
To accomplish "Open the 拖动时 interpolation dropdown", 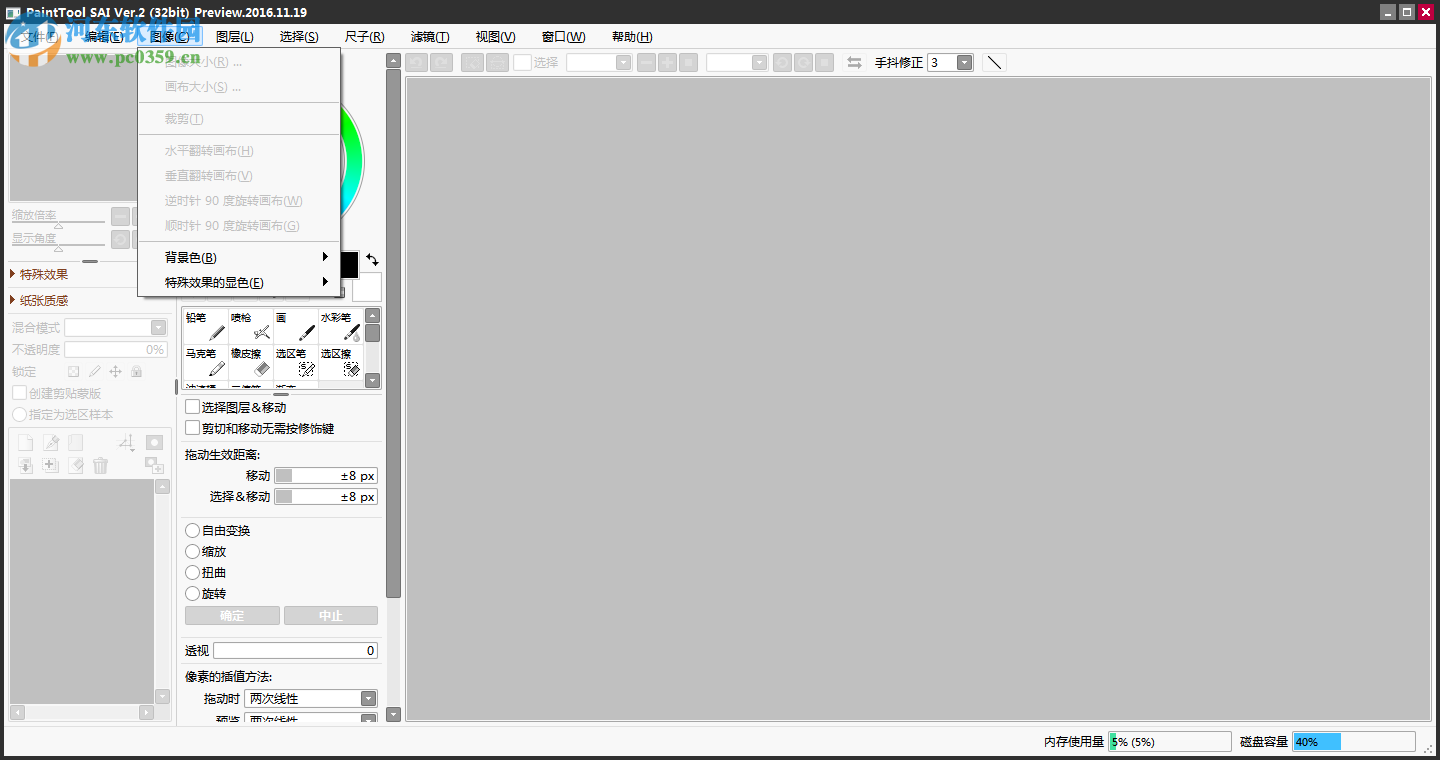I will coord(368,698).
